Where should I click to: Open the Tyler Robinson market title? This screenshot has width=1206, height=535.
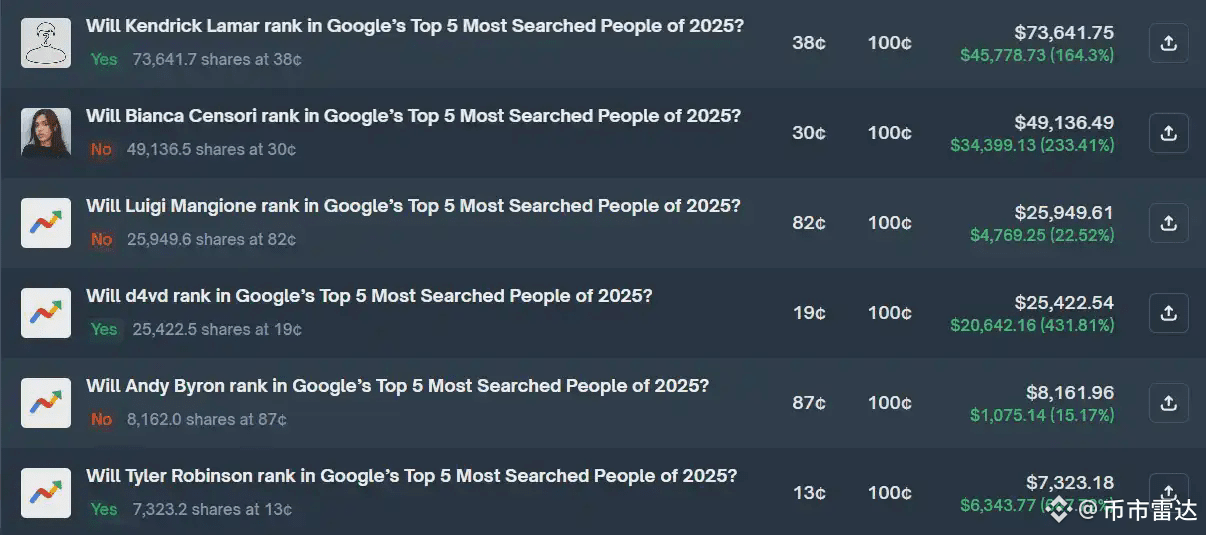[411, 476]
